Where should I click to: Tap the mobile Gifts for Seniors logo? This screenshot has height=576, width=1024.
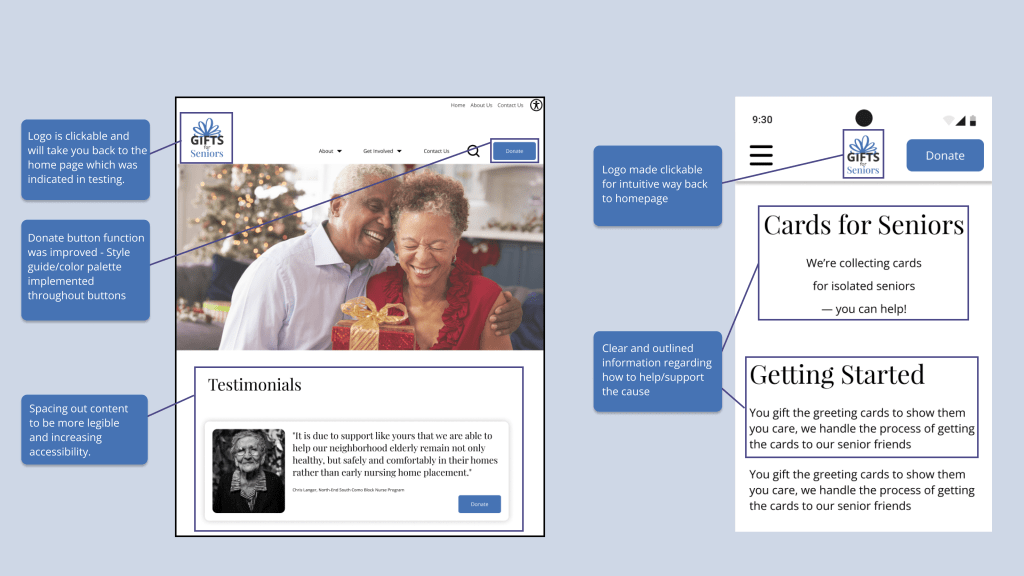(863, 155)
